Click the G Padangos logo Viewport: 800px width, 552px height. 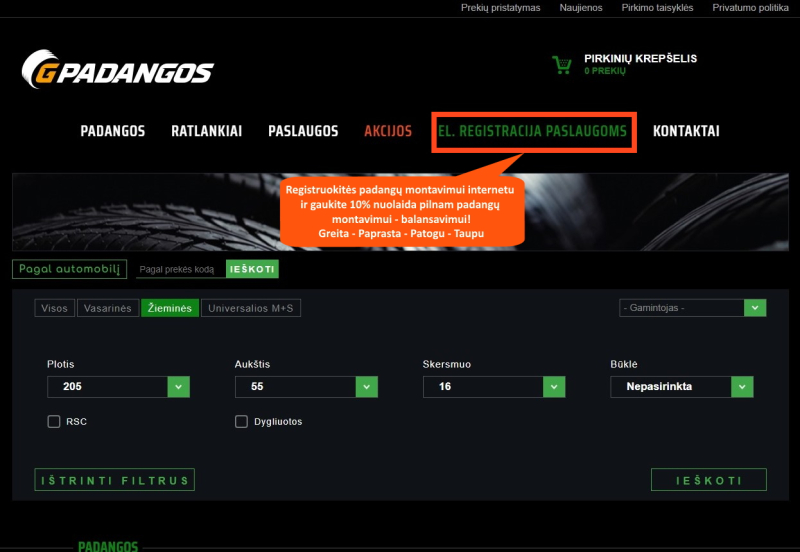tap(117, 69)
